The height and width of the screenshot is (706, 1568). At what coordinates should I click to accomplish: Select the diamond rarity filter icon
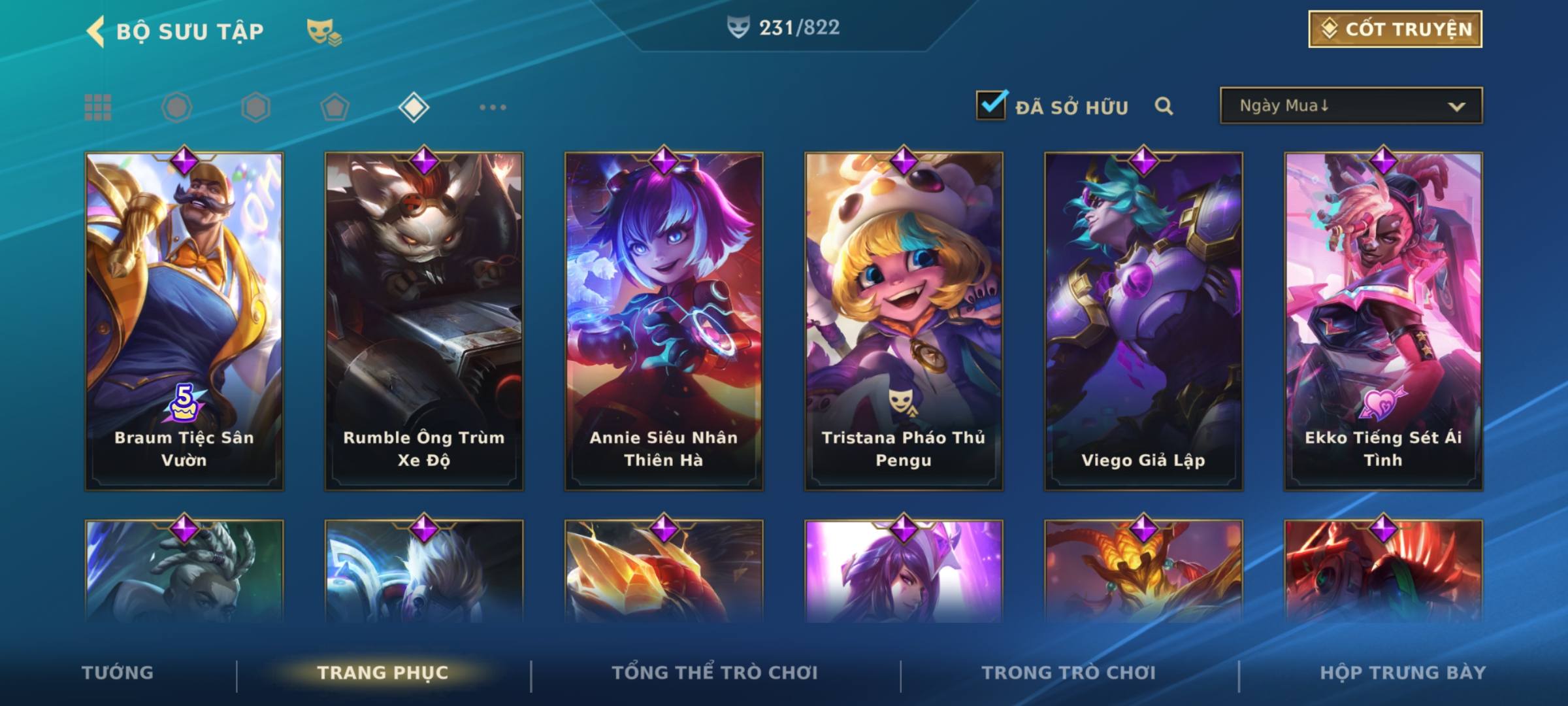[414, 107]
